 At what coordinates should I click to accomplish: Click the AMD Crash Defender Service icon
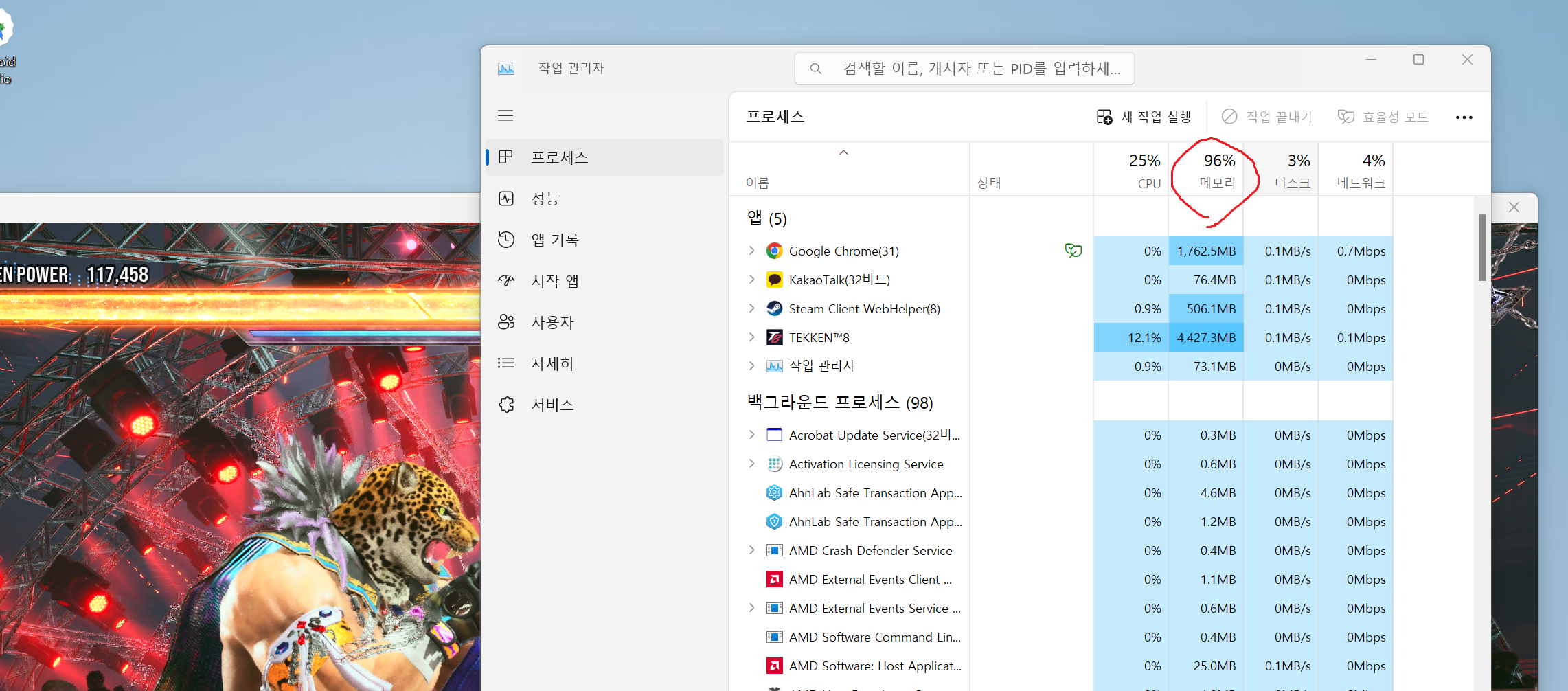[x=774, y=550]
